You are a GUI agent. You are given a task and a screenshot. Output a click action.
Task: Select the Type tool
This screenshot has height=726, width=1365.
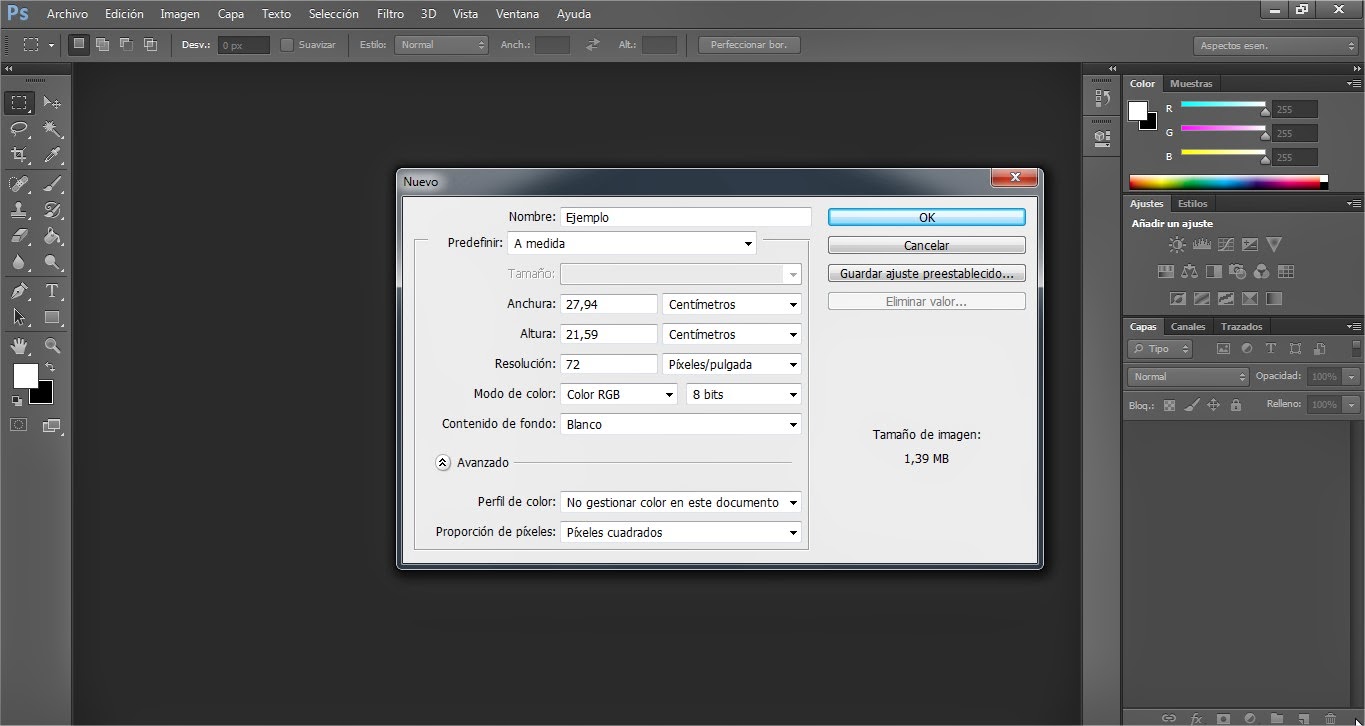52,291
